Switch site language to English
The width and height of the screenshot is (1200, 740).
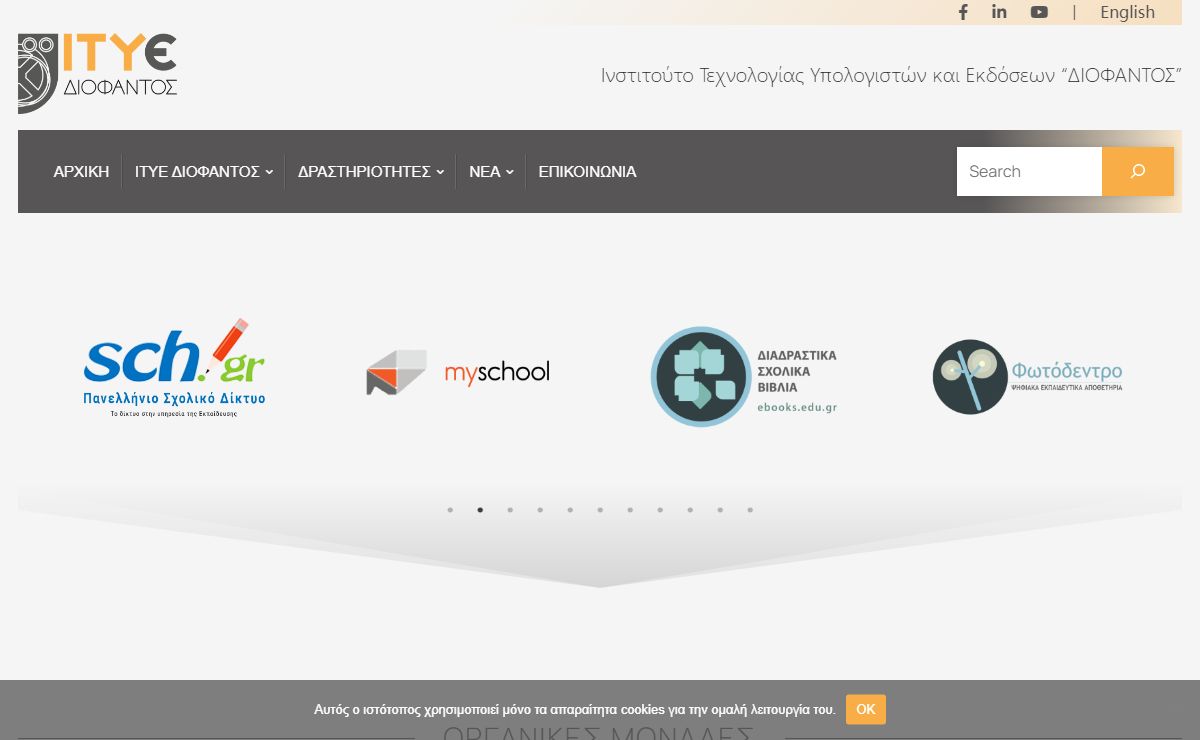point(1127,12)
